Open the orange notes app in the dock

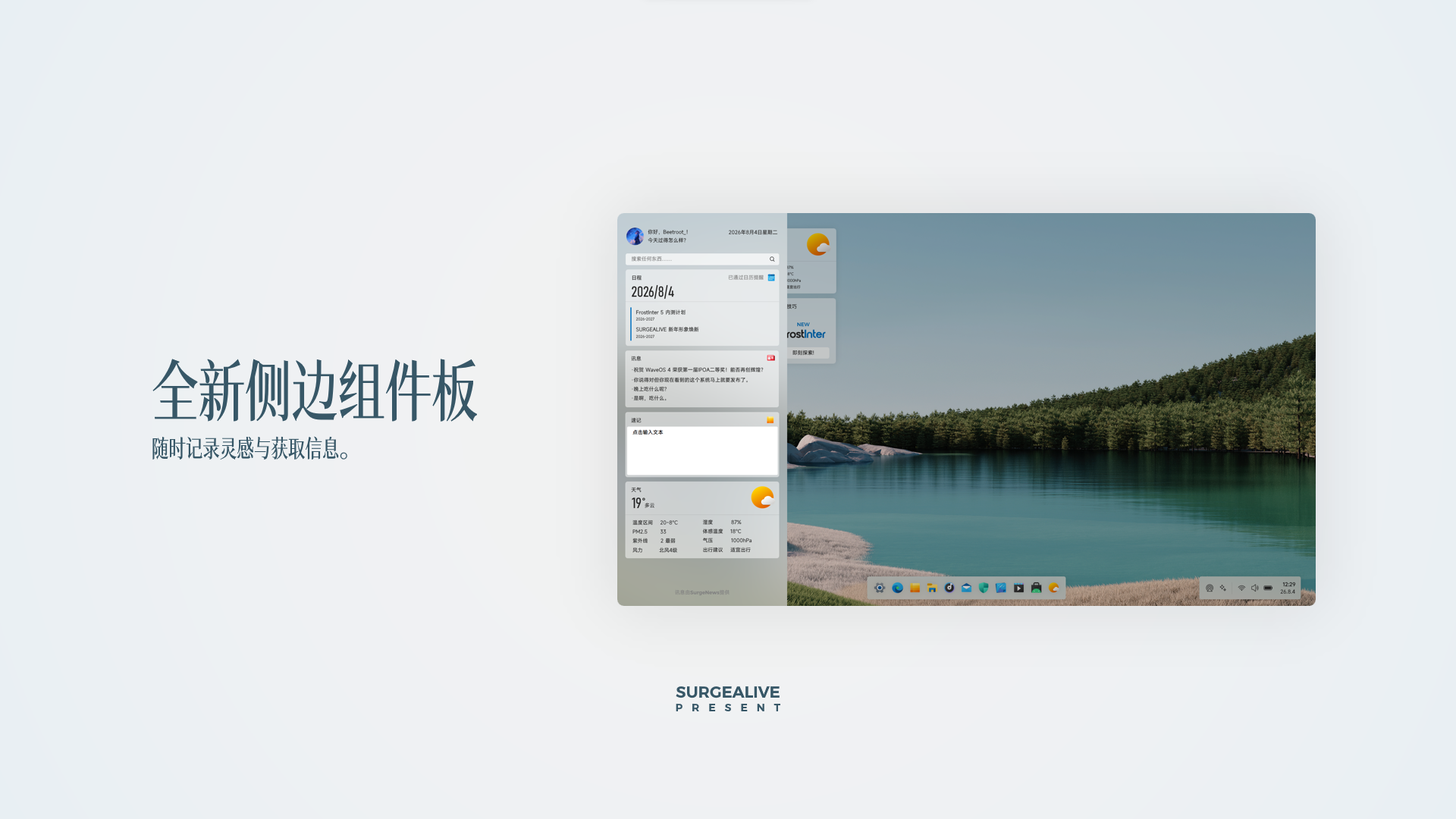[x=915, y=588]
